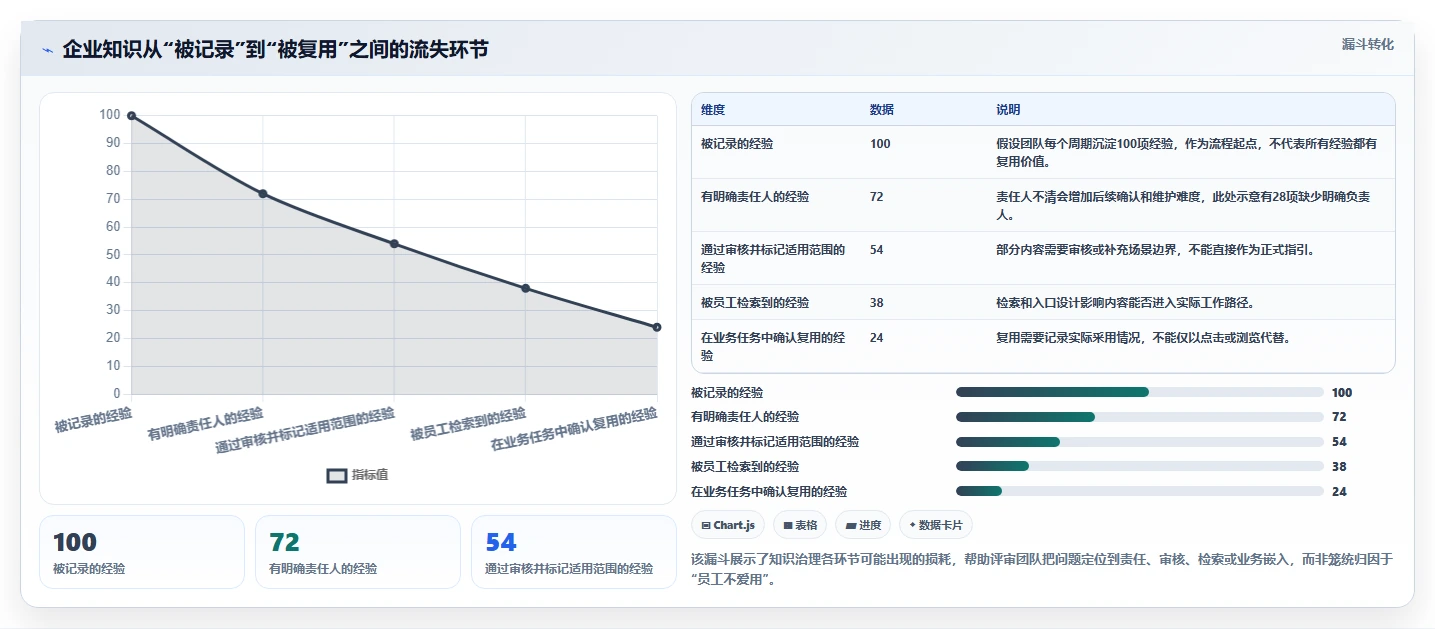Open the stat card showing 100
Viewport: 1435px width, 629px height.
point(142,552)
